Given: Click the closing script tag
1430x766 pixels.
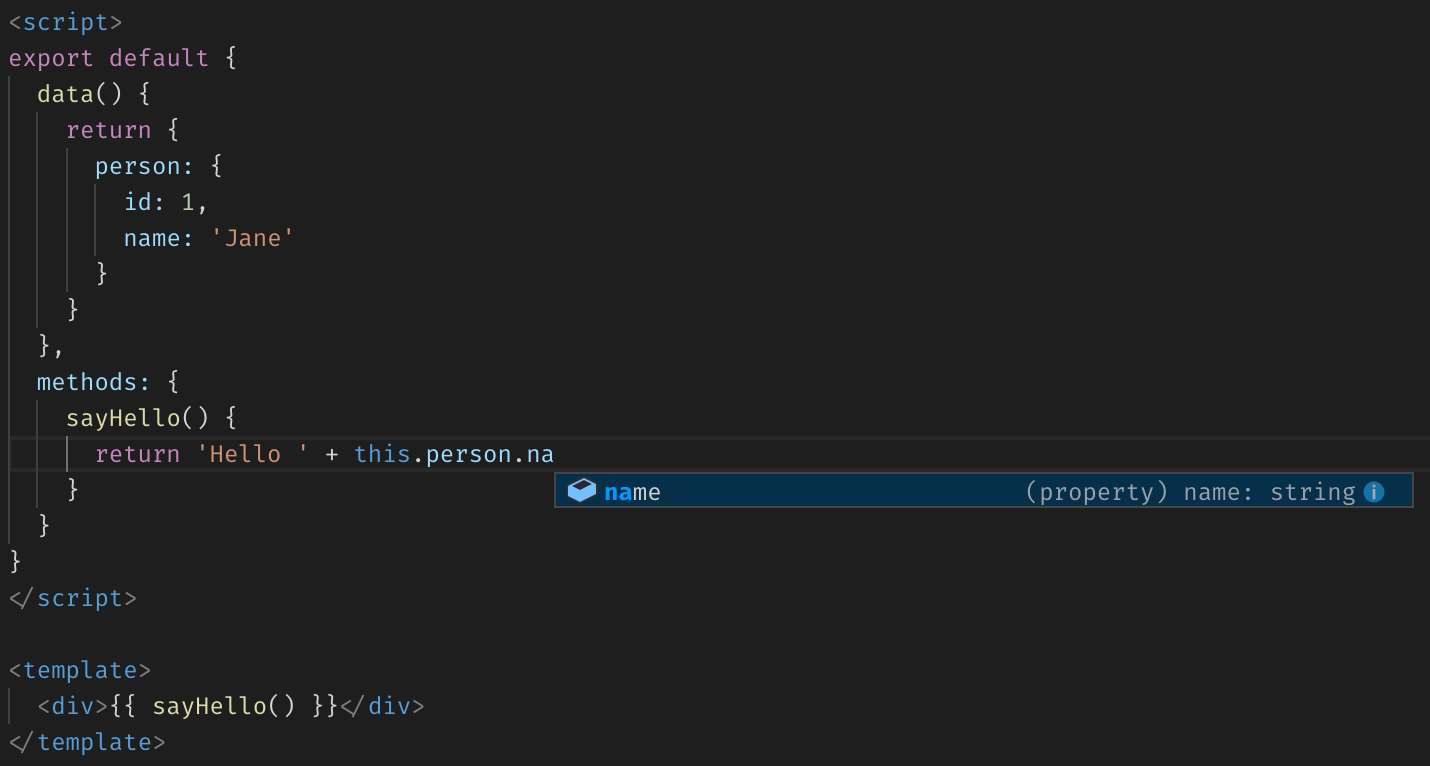Looking at the screenshot, I should click(72, 598).
